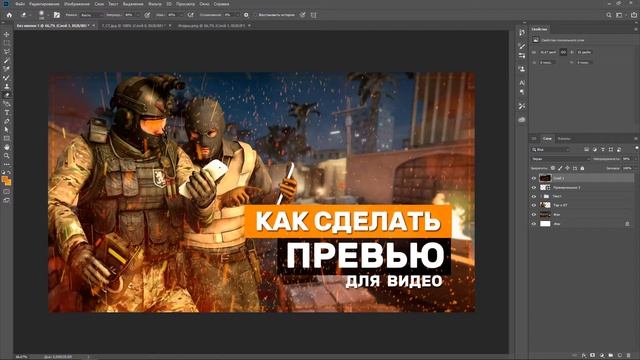Open the blend mode dropdown Экран
The width and height of the screenshot is (640, 360).
coord(561,159)
